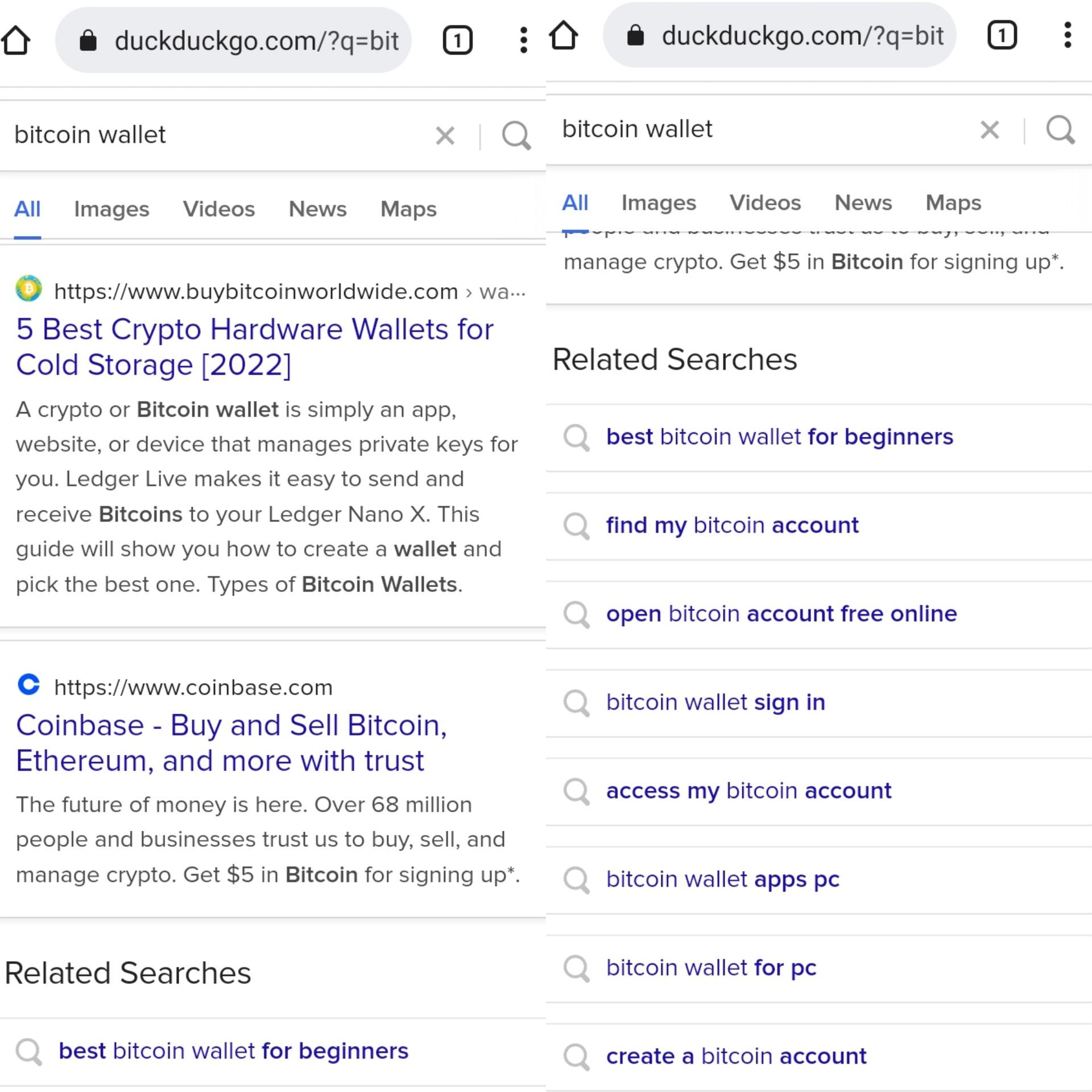Search 'access my bitcoin account'
This screenshot has height=1092, width=1092.
click(x=749, y=791)
